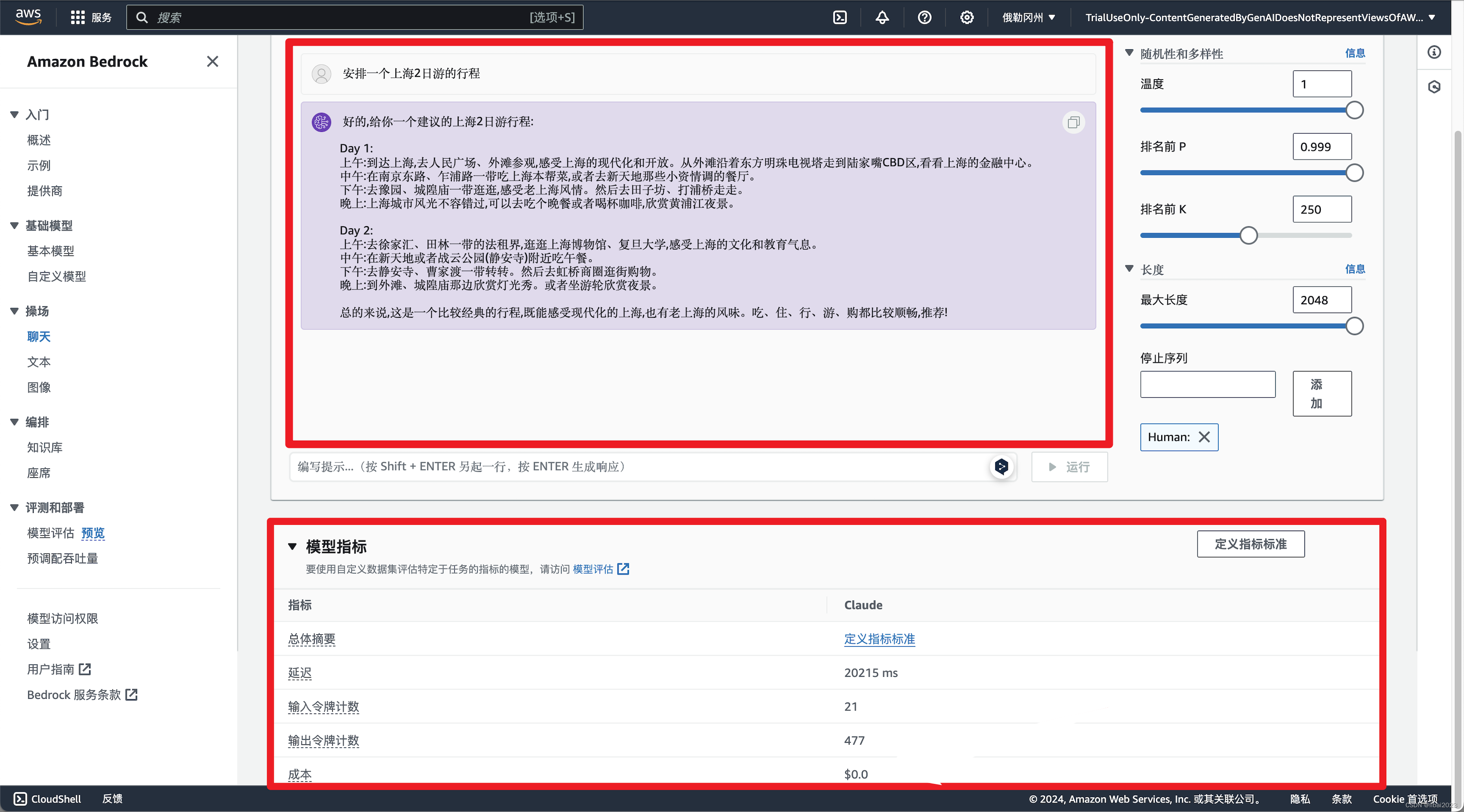1464x812 pixels.
Task: Close the Amazon Bedrock sidebar
Action: pos(212,61)
